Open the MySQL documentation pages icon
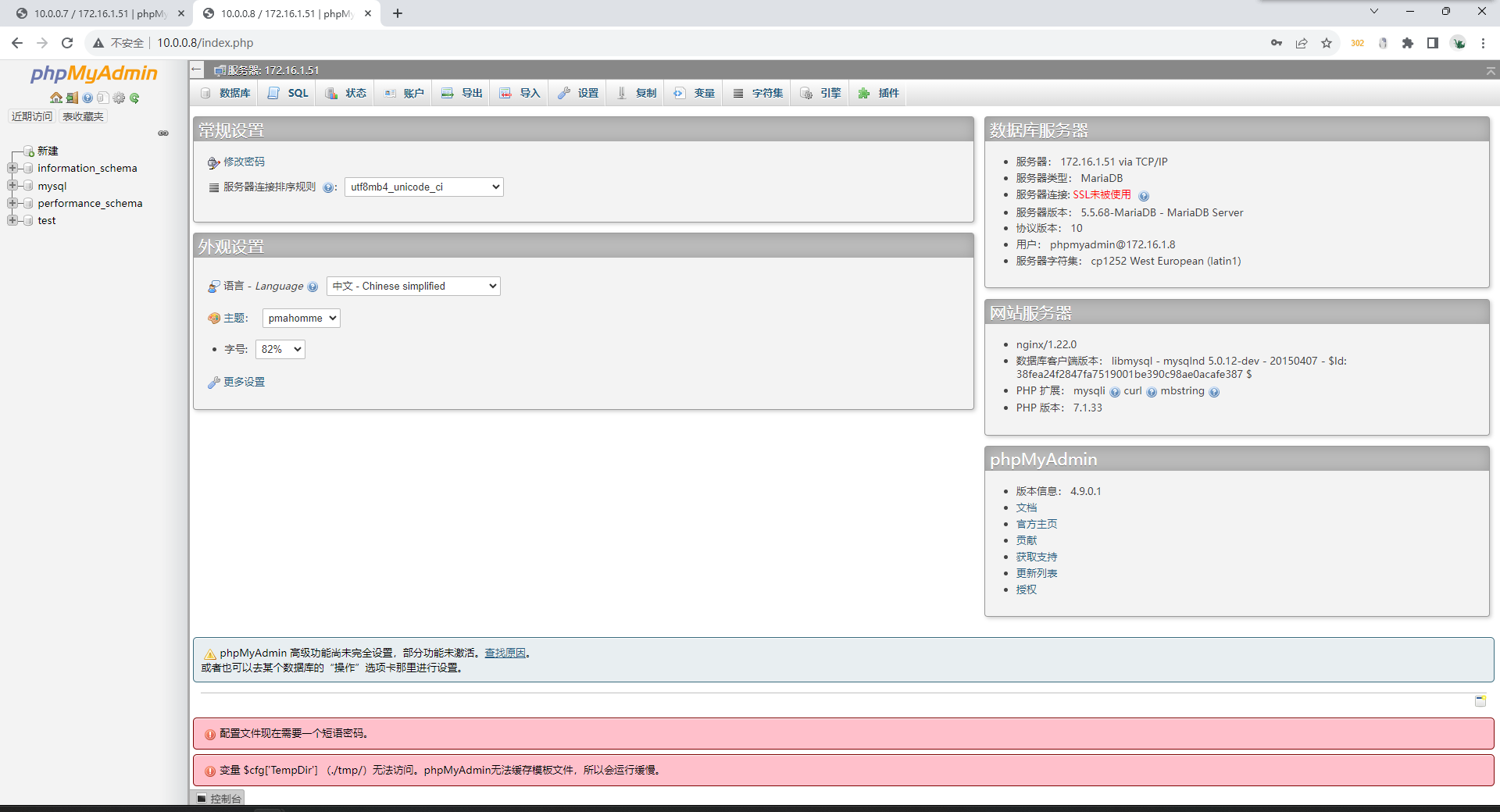The width and height of the screenshot is (1500, 812). click(102, 98)
